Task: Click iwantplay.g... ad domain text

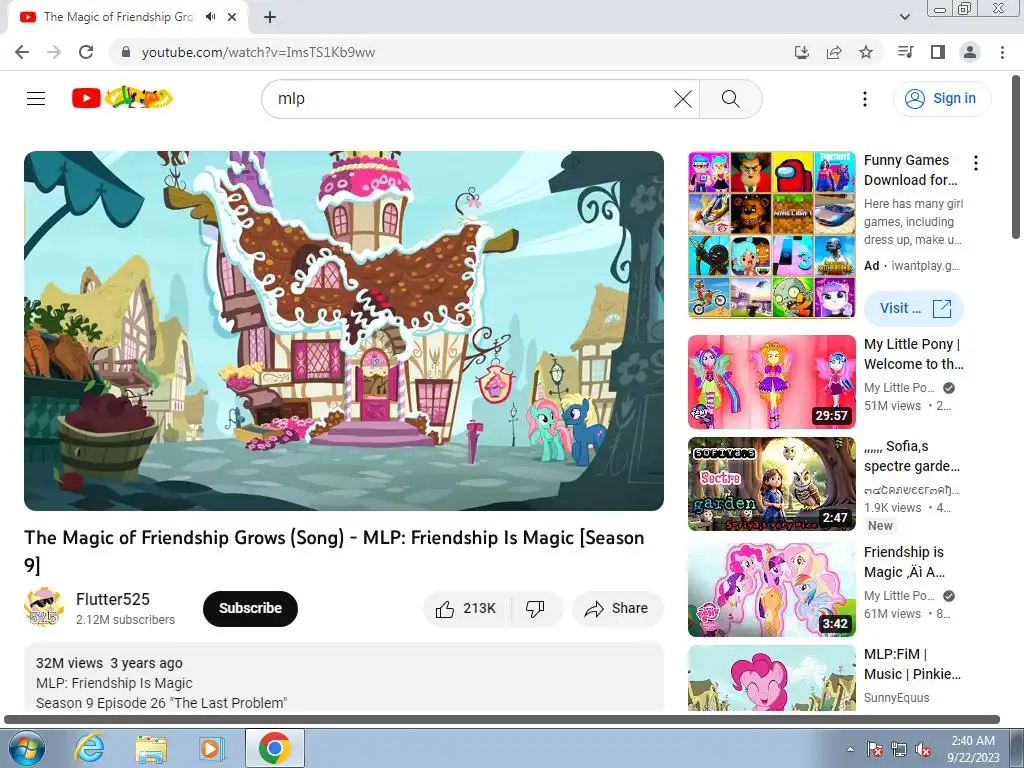Action: coord(925,266)
